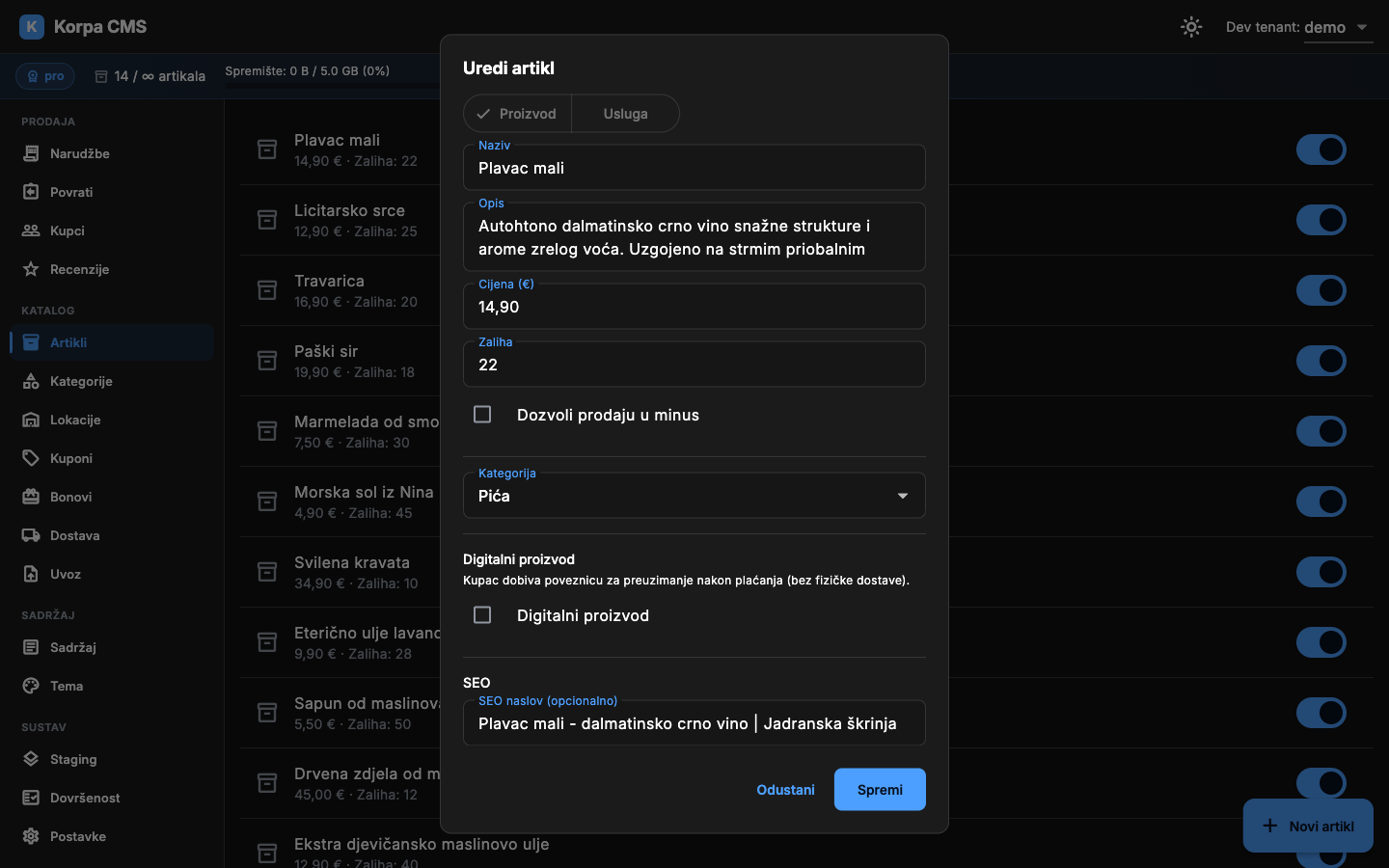Select the Artikli sidebar item
1389x868 pixels.
tap(112, 342)
